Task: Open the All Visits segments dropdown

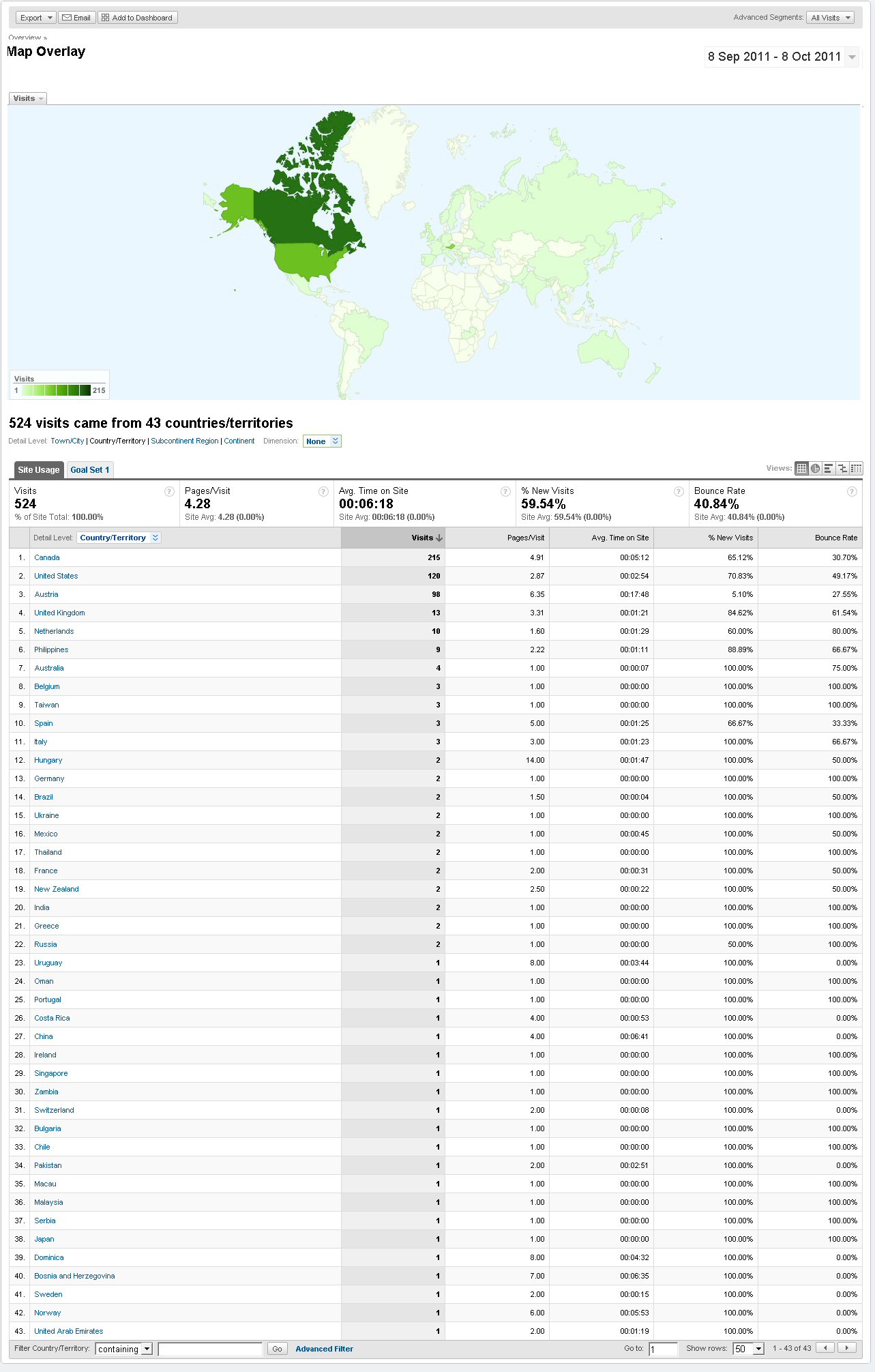Action: [830, 18]
